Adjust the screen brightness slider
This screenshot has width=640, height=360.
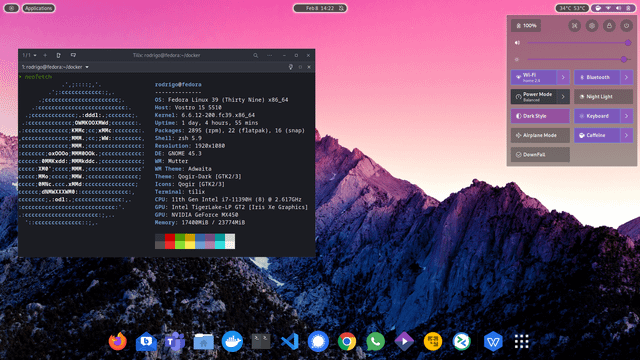point(579,60)
